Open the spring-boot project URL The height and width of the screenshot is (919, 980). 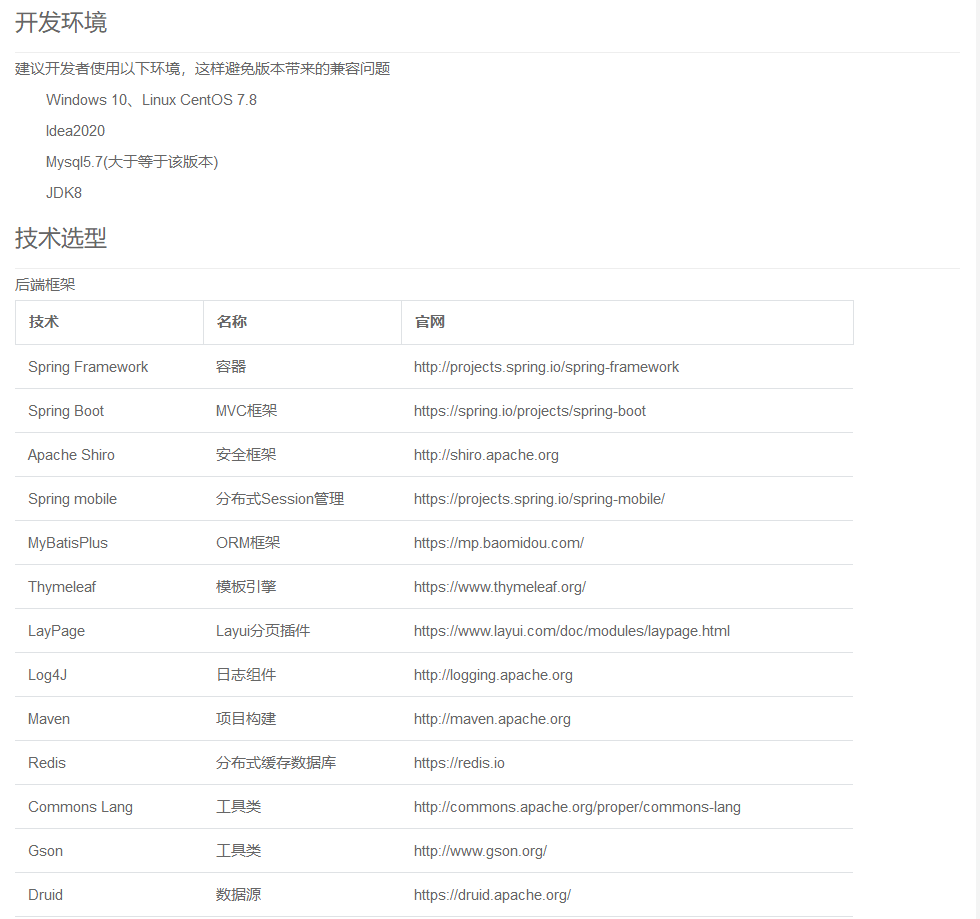[529, 411]
